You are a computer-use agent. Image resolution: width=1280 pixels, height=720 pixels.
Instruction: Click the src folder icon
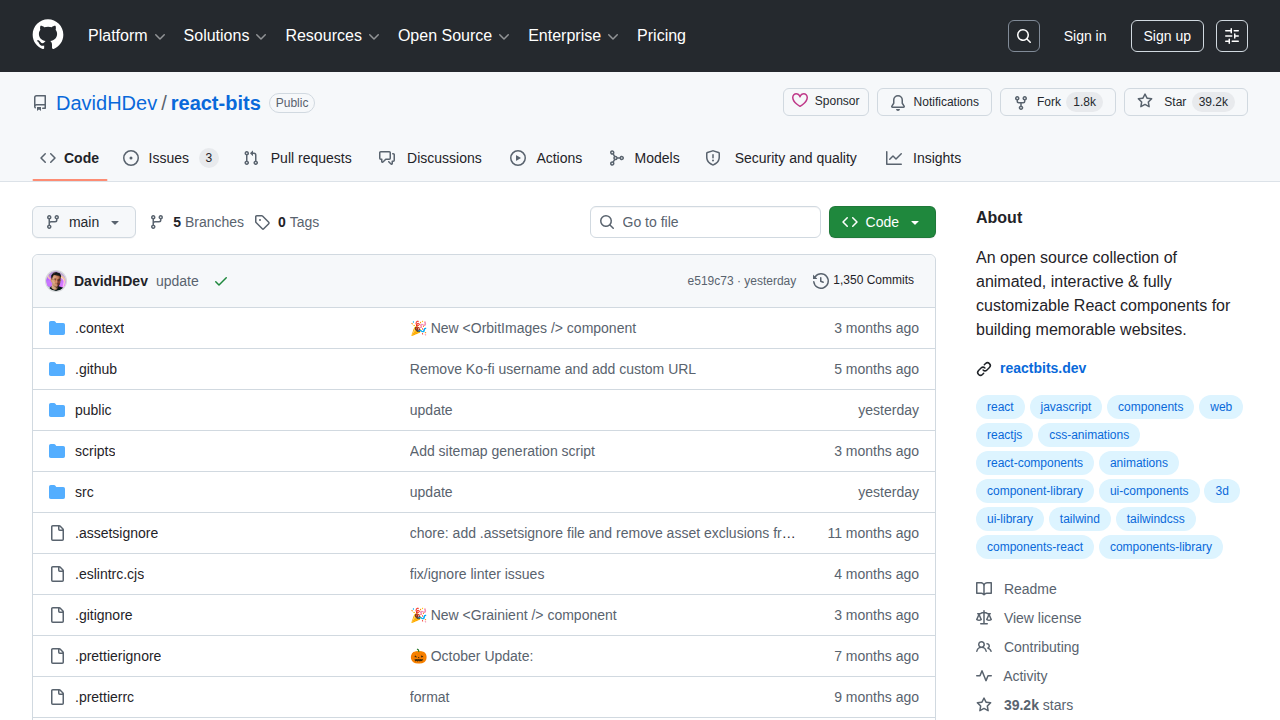[57, 492]
